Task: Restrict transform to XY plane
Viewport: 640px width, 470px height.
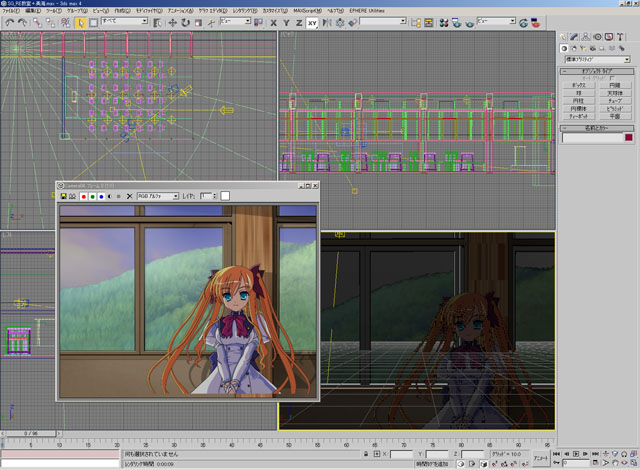Action: coord(312,23)
